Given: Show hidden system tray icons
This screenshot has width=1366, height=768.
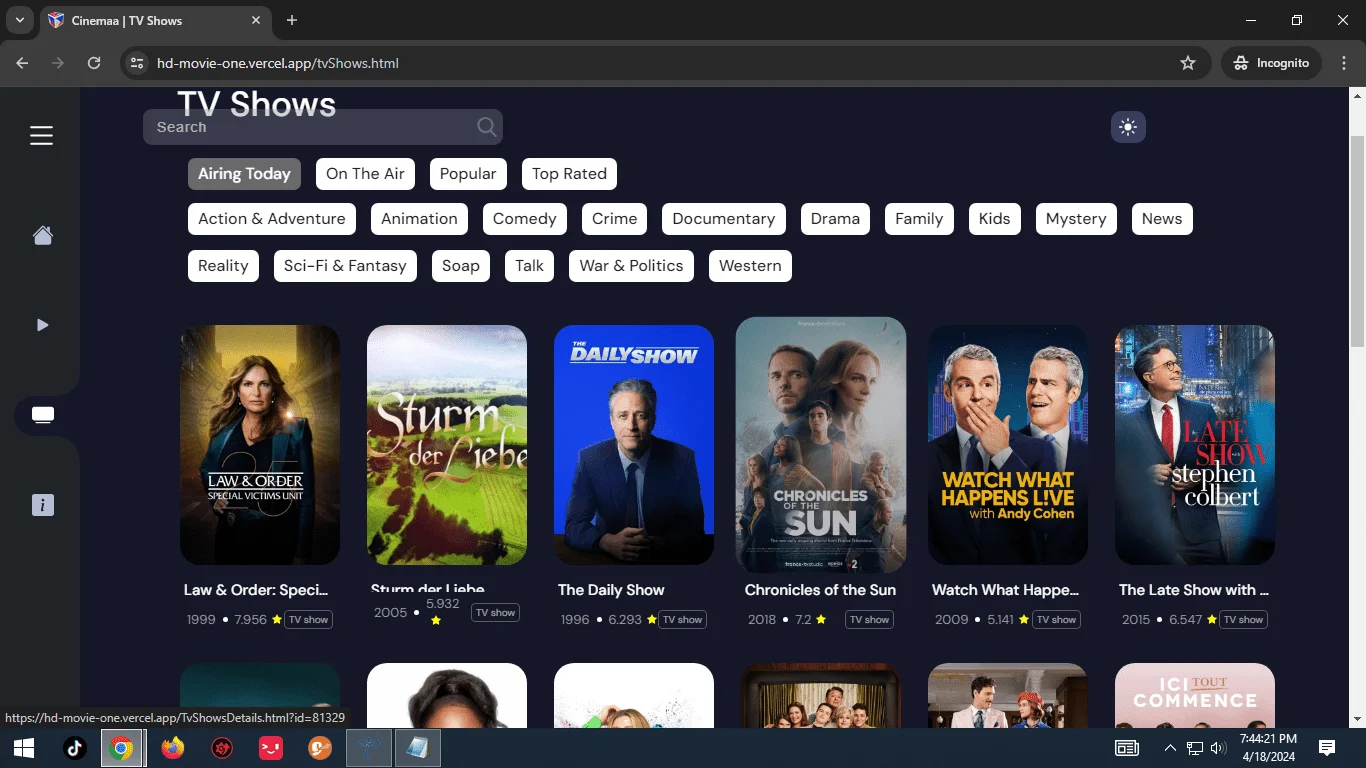Looking at the screenshot, I should point(1170,748).
